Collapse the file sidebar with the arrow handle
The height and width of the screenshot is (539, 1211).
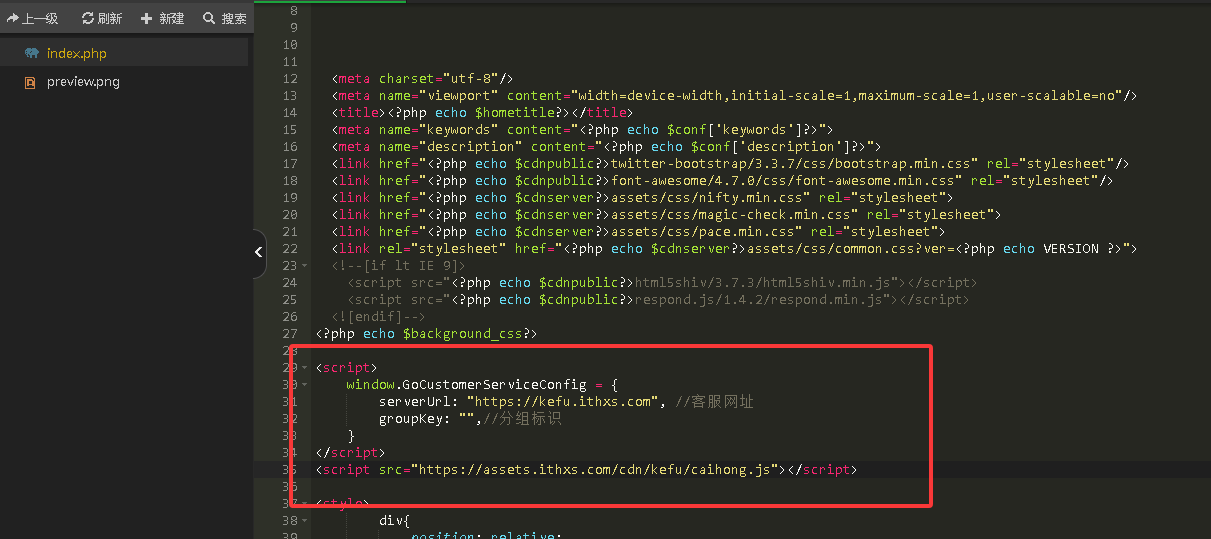click(259, 252)
